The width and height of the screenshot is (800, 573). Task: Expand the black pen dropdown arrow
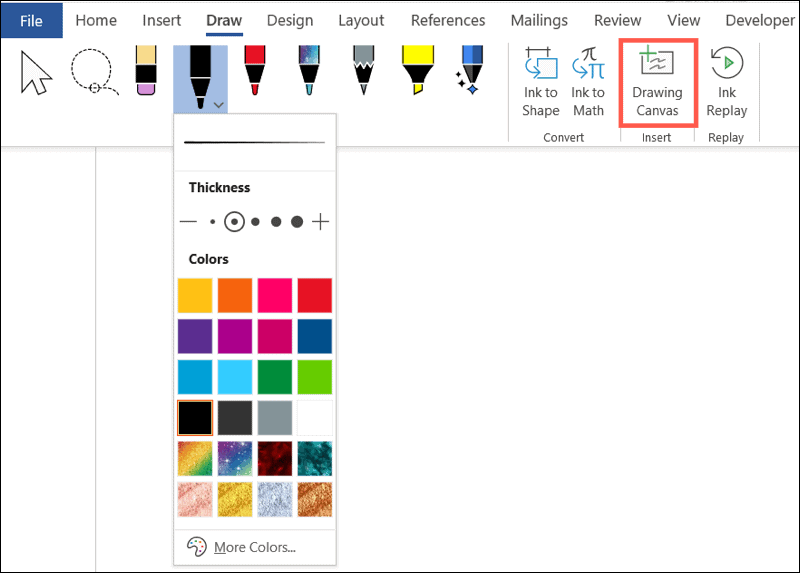point(219,103)
